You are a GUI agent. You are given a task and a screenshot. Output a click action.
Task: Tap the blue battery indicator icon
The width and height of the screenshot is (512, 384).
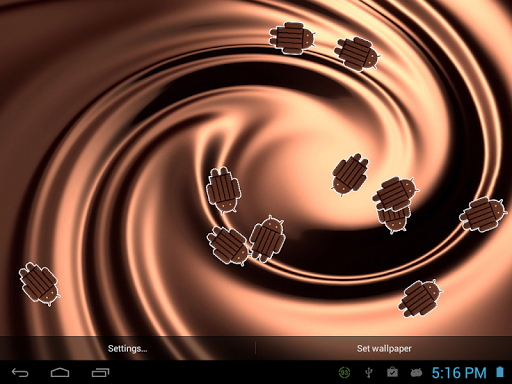pos(500,372)
